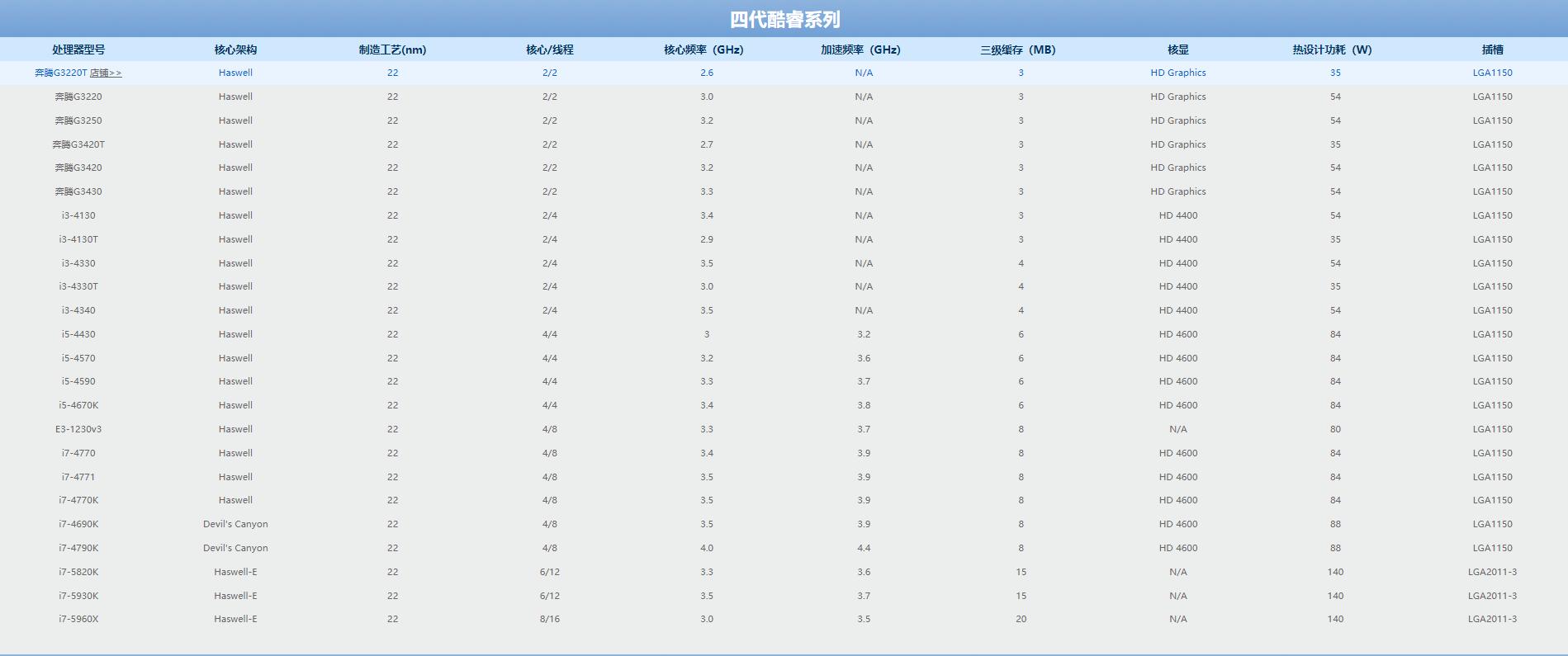Select the E3-1230v3 row name
This screenshot has height=656, width=1568.
pos(78,429)
